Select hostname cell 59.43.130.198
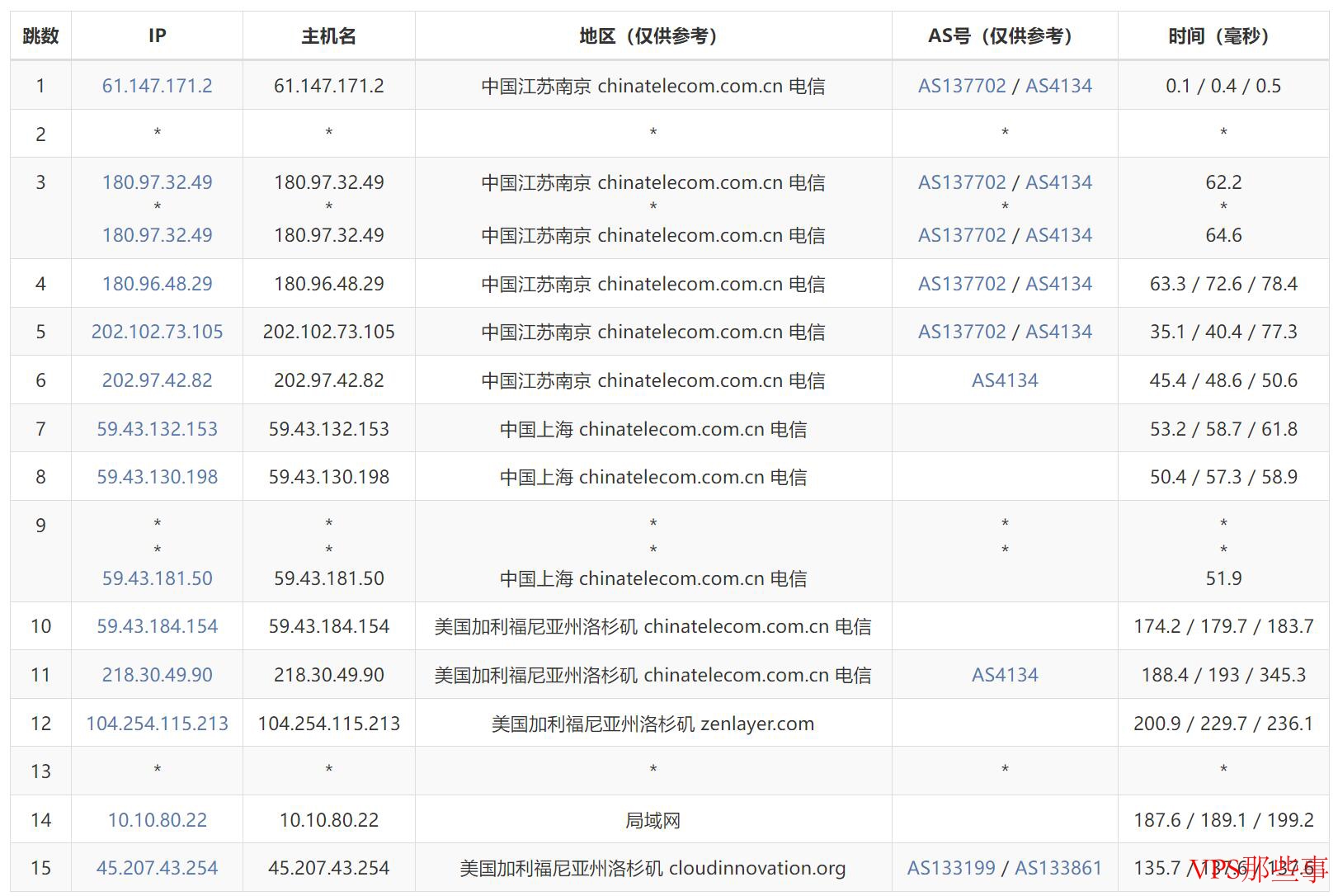Image resolution: width=1338 pixels, height=896 pixels. coord(328,477)
